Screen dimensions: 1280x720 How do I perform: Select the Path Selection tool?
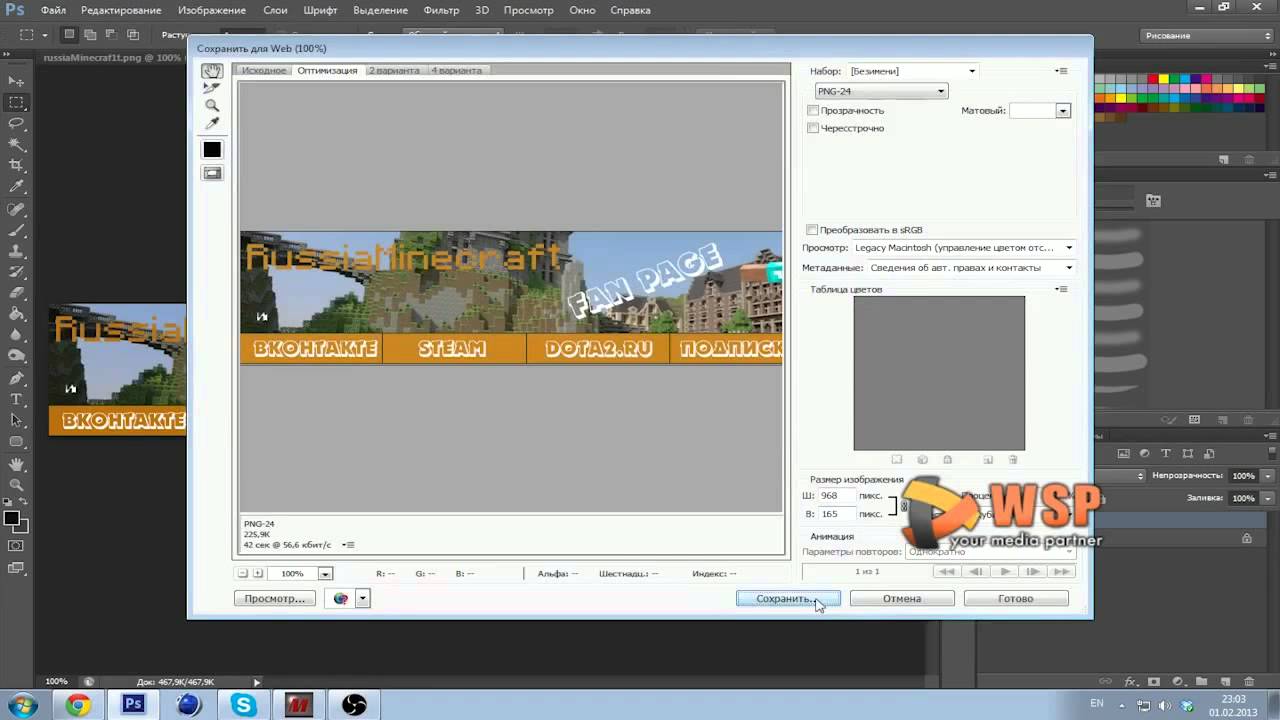point(16,420)
